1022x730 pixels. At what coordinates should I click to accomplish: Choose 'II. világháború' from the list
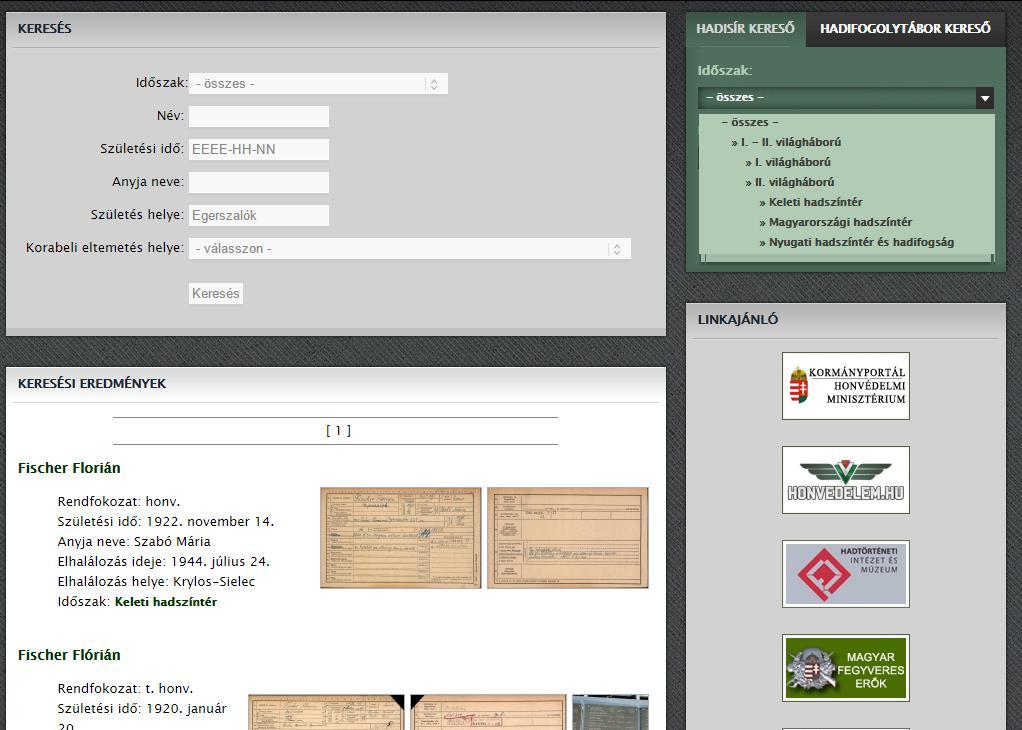(x=790, y=182)
